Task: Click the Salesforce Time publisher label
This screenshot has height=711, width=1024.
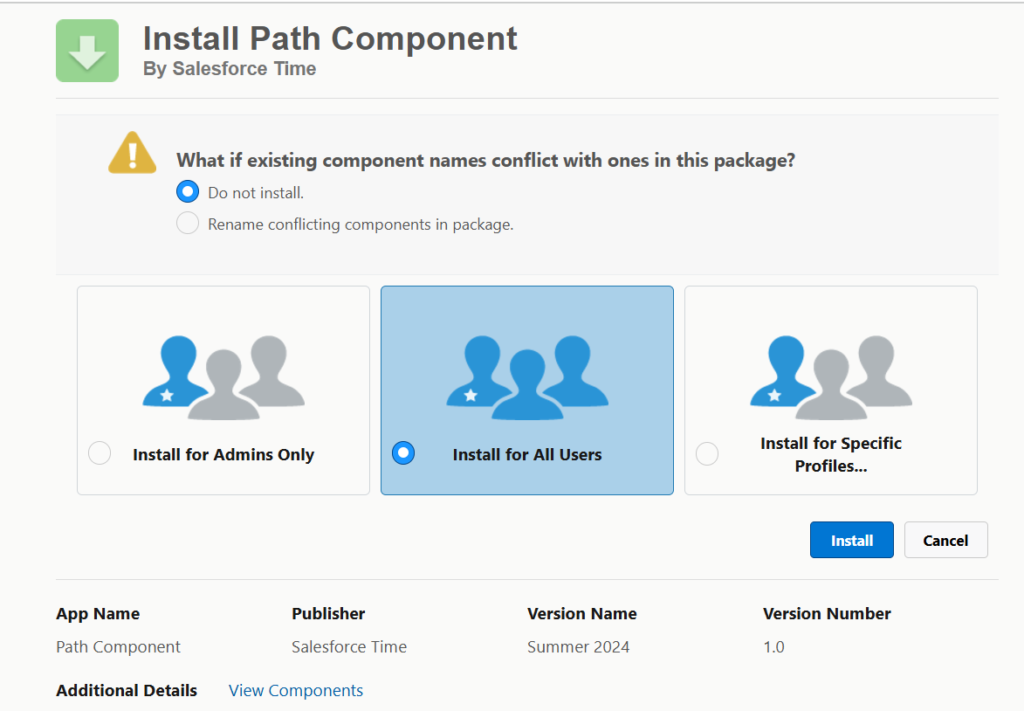Action: 349,647
